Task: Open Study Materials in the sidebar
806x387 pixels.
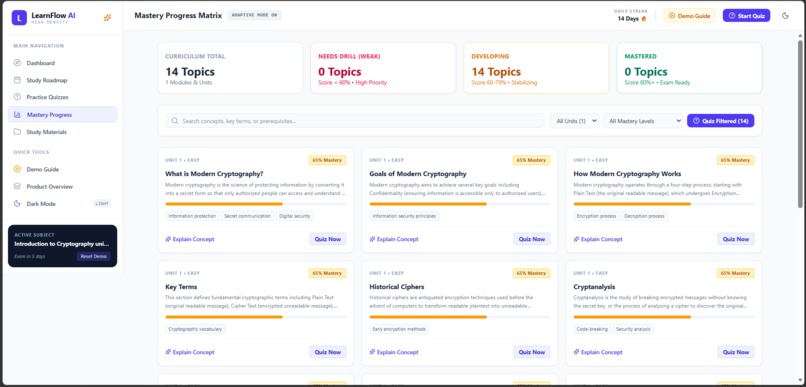Action: (x=63, y=132)
